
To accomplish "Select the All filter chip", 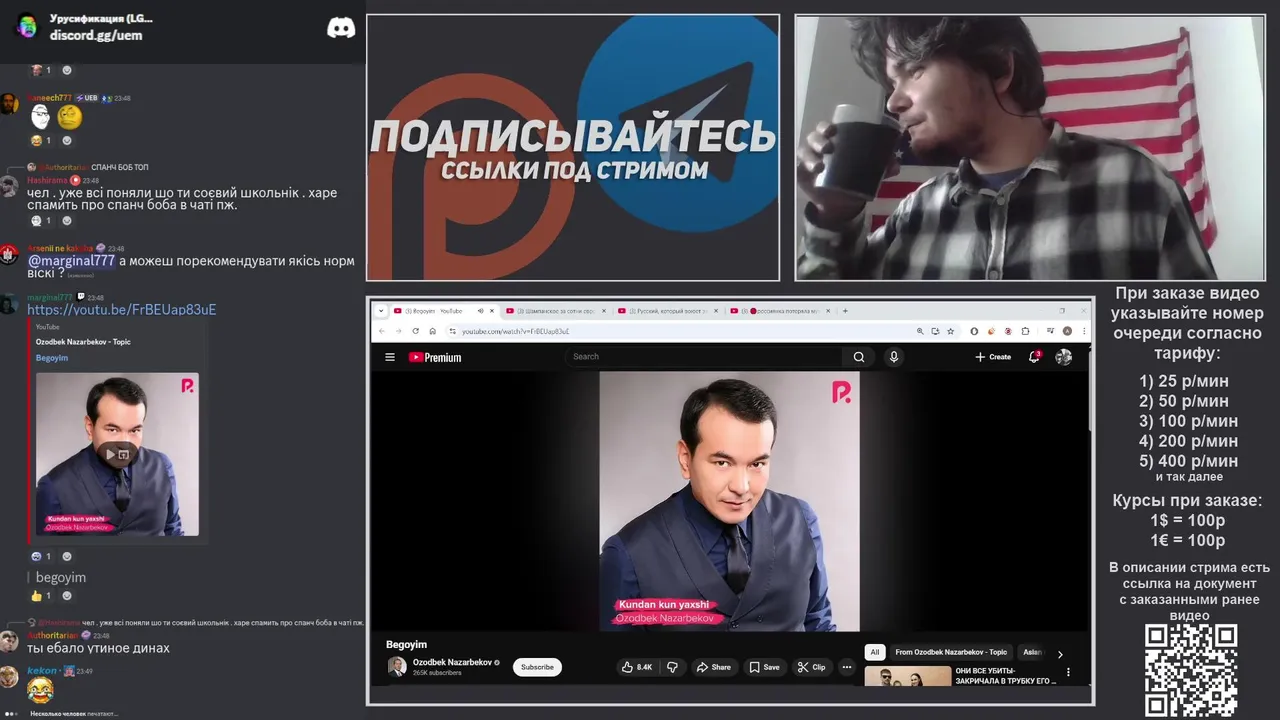I will (875, 652).
